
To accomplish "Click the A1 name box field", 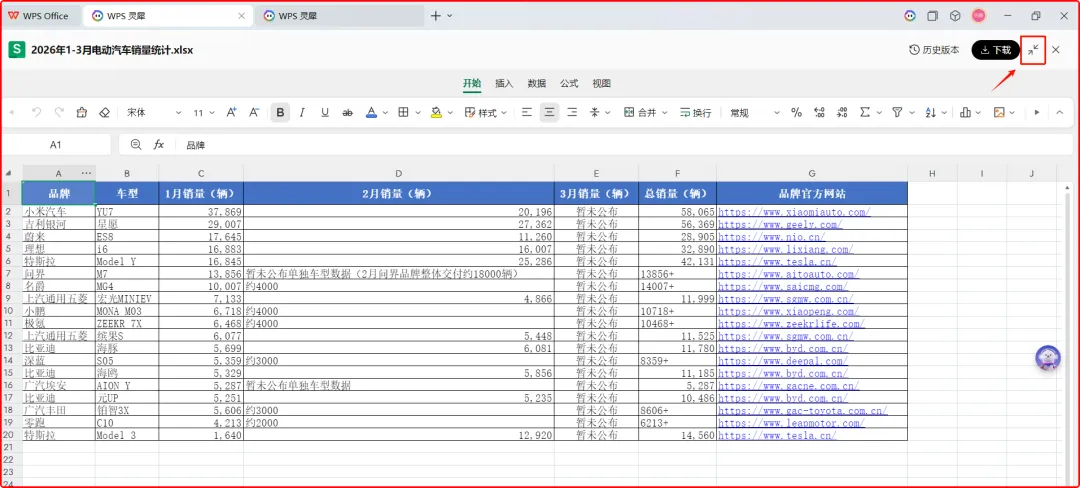I will [x=56, y=145].
